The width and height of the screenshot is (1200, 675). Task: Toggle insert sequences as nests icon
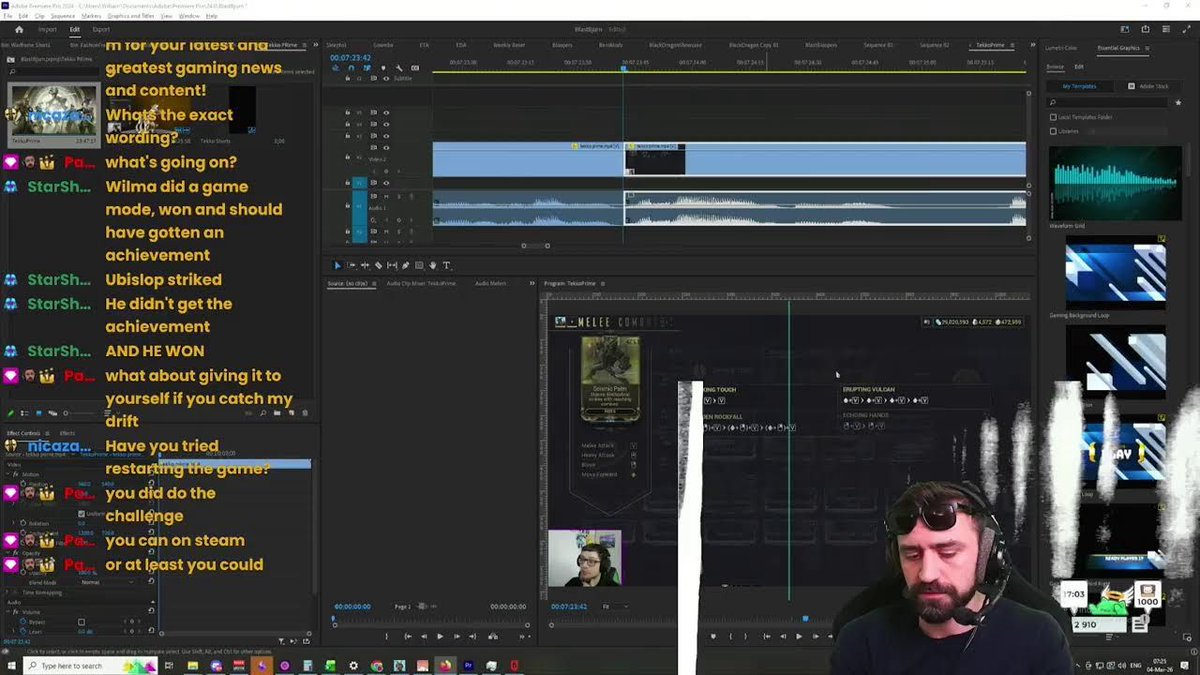336,68
